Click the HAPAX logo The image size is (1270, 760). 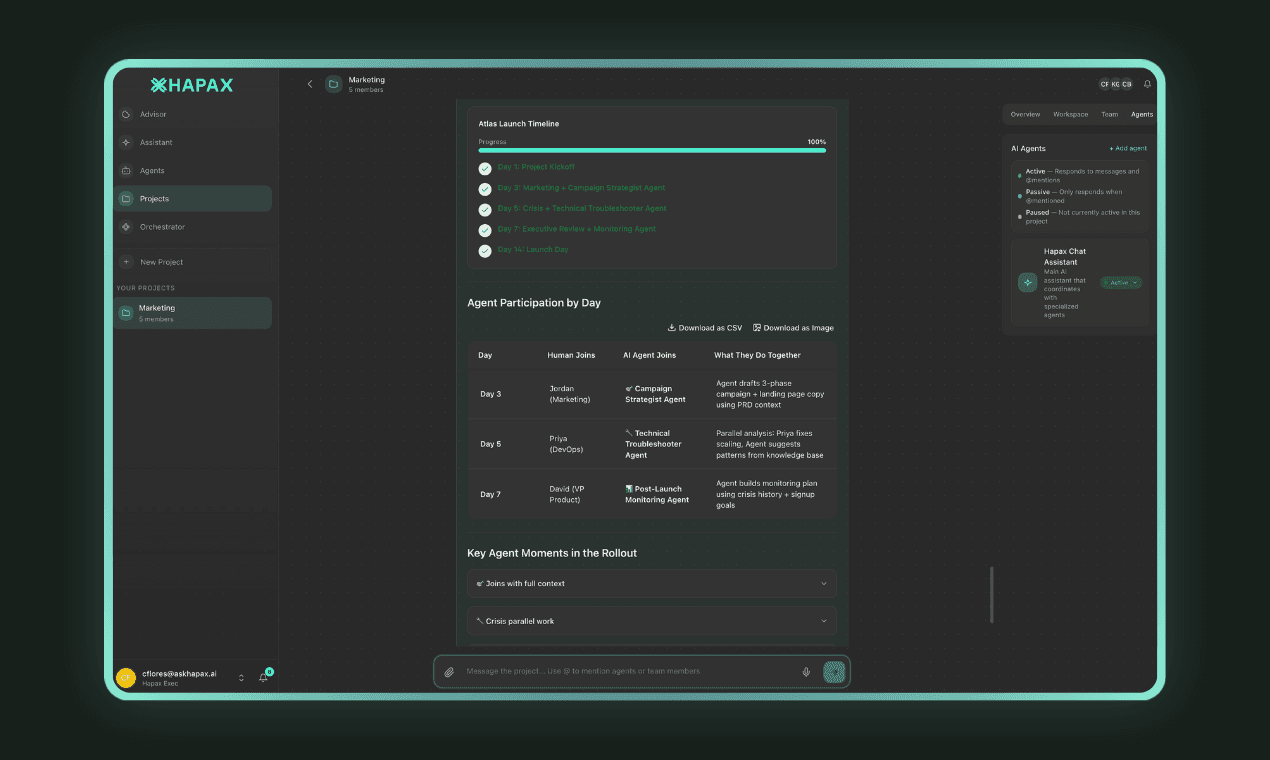point(192,85)
